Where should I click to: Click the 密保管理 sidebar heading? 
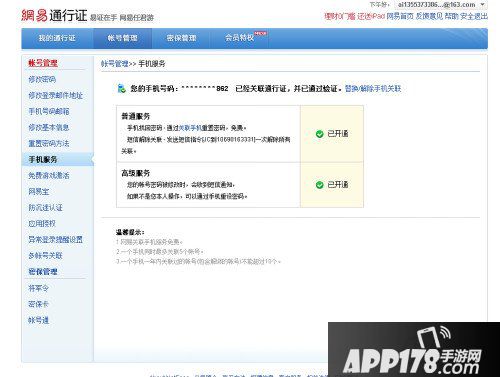43,272
